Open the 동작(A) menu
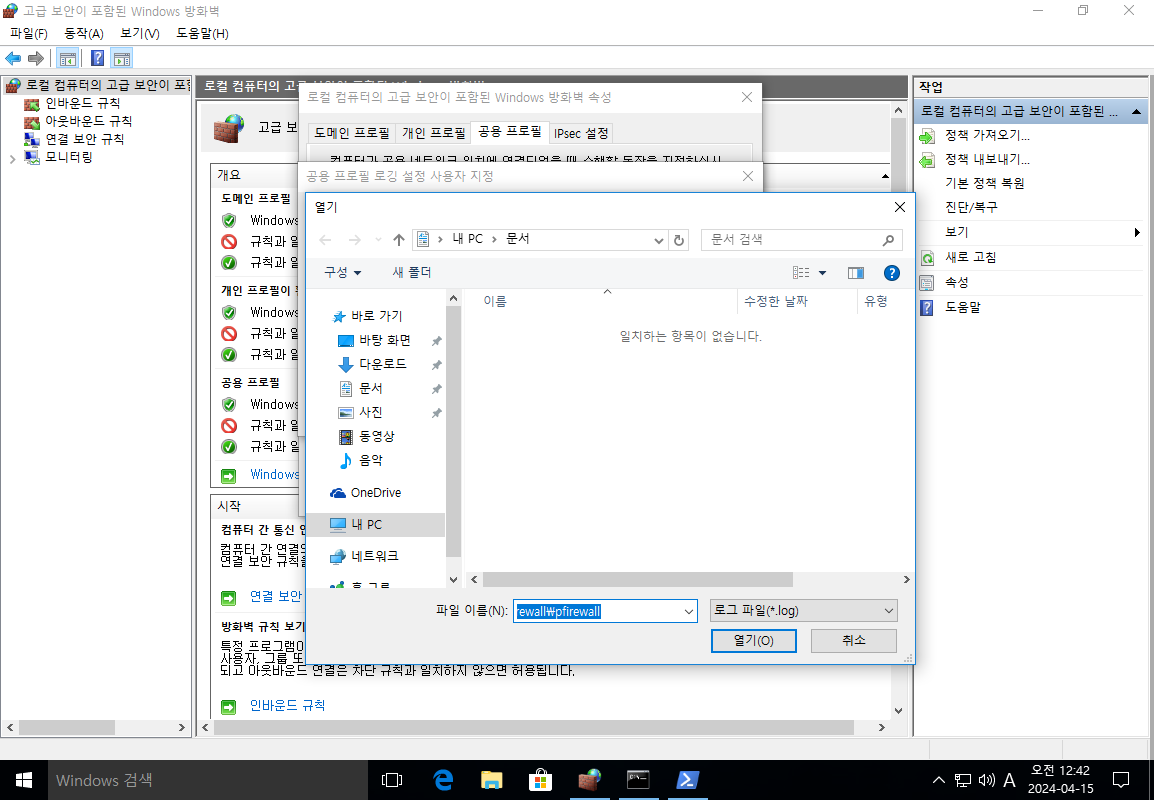The image size is (1154, 800). pos(84,34)
